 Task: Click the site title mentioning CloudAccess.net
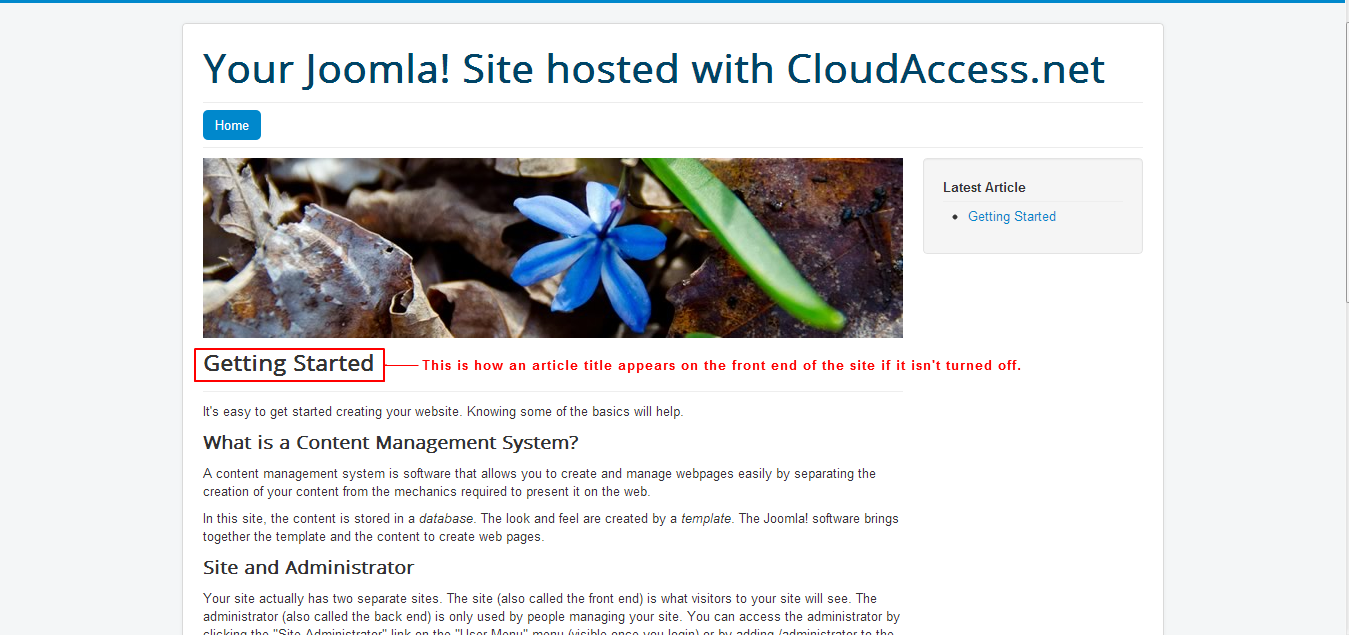(654, 69)
